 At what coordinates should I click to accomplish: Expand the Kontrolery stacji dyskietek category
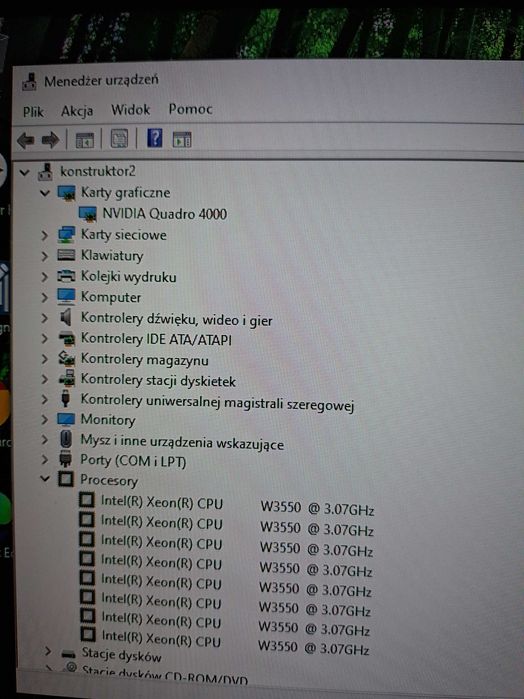click(x=44, y=379)
